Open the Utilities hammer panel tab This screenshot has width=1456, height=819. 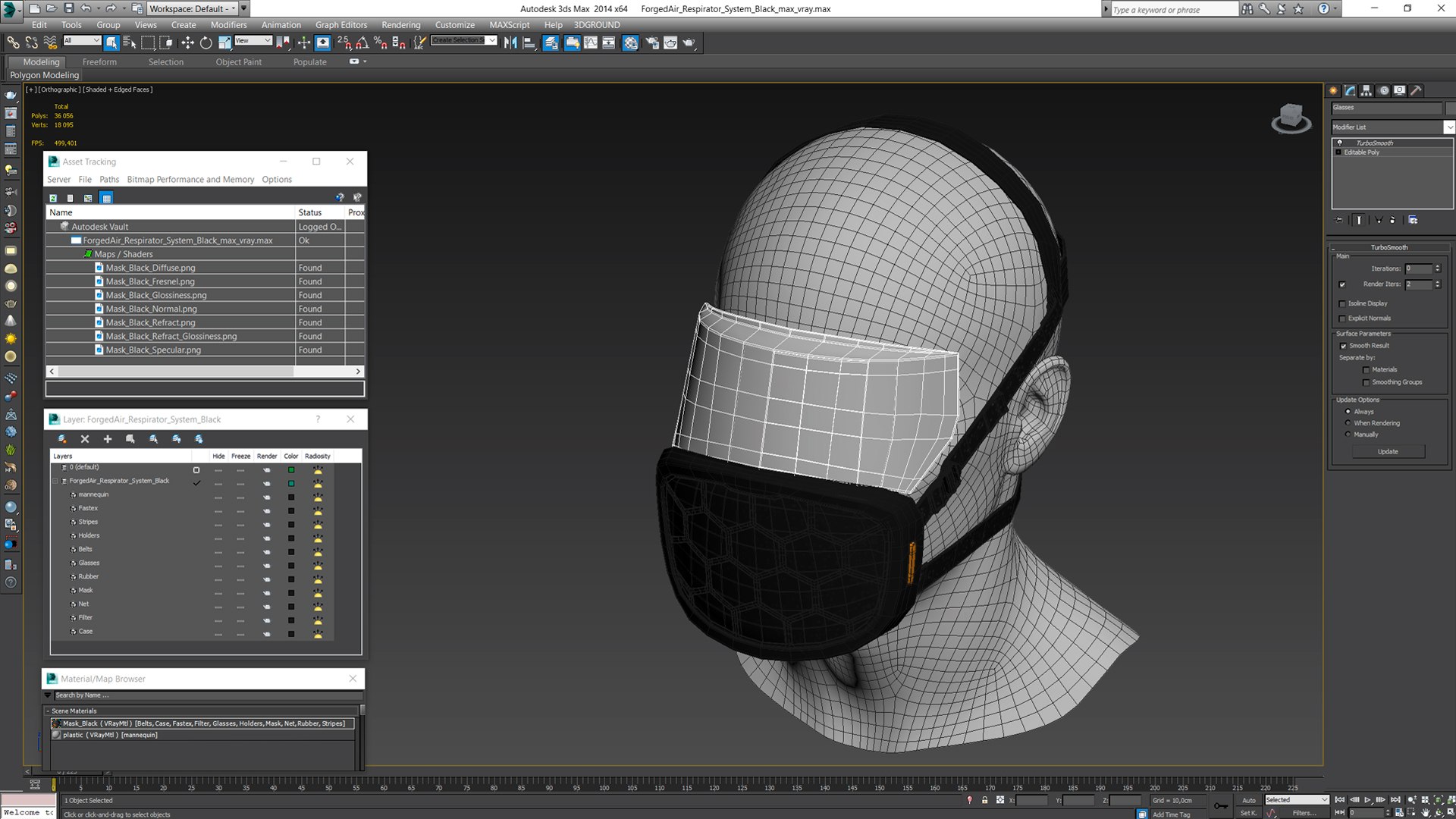[1416, 90]
